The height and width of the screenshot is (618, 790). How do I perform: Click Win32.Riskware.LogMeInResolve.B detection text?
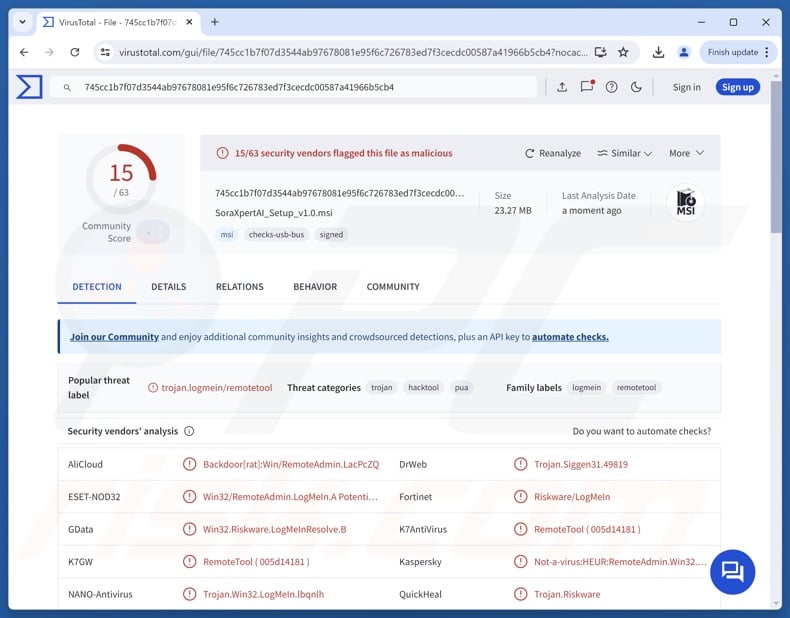[x=275, y=529]
